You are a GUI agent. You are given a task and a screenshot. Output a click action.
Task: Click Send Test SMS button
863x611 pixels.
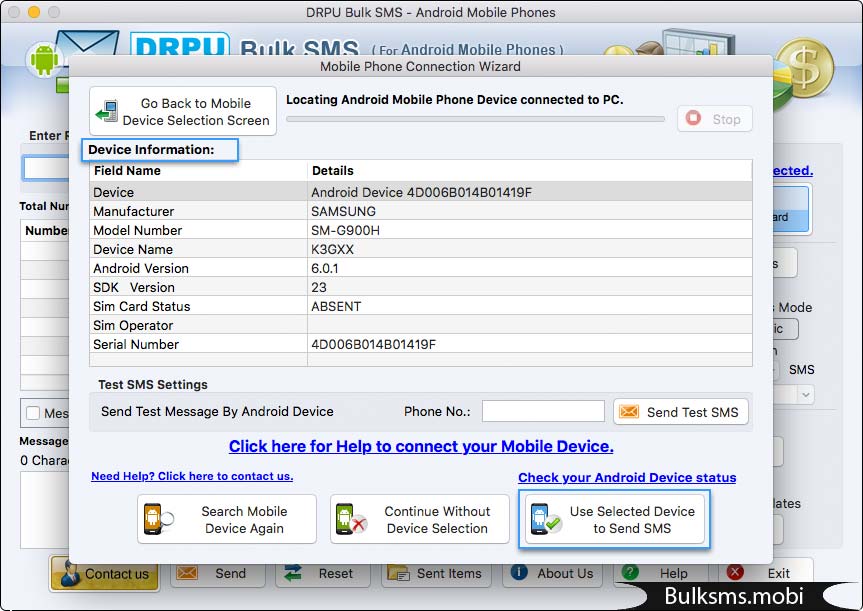(681, 412)
